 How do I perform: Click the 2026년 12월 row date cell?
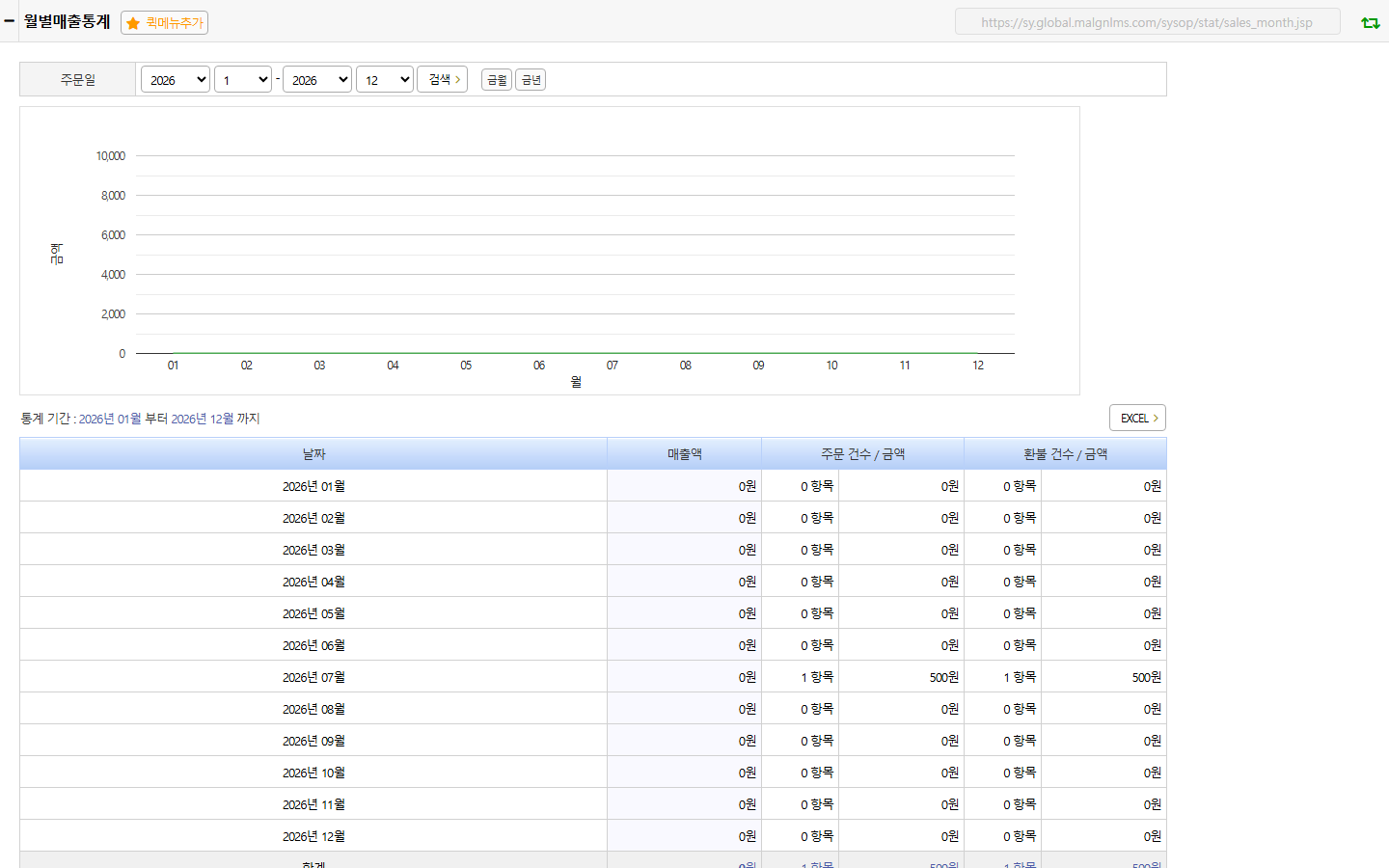click(313, 836)
